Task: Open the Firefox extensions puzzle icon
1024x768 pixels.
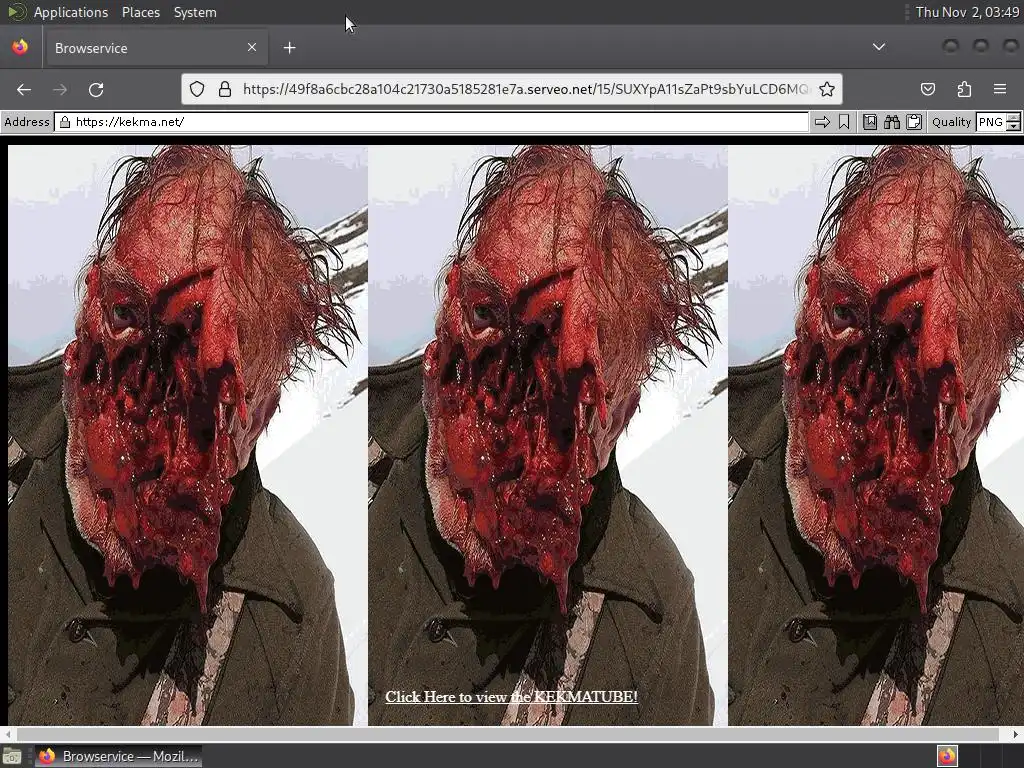Action: tap(964, 89)
